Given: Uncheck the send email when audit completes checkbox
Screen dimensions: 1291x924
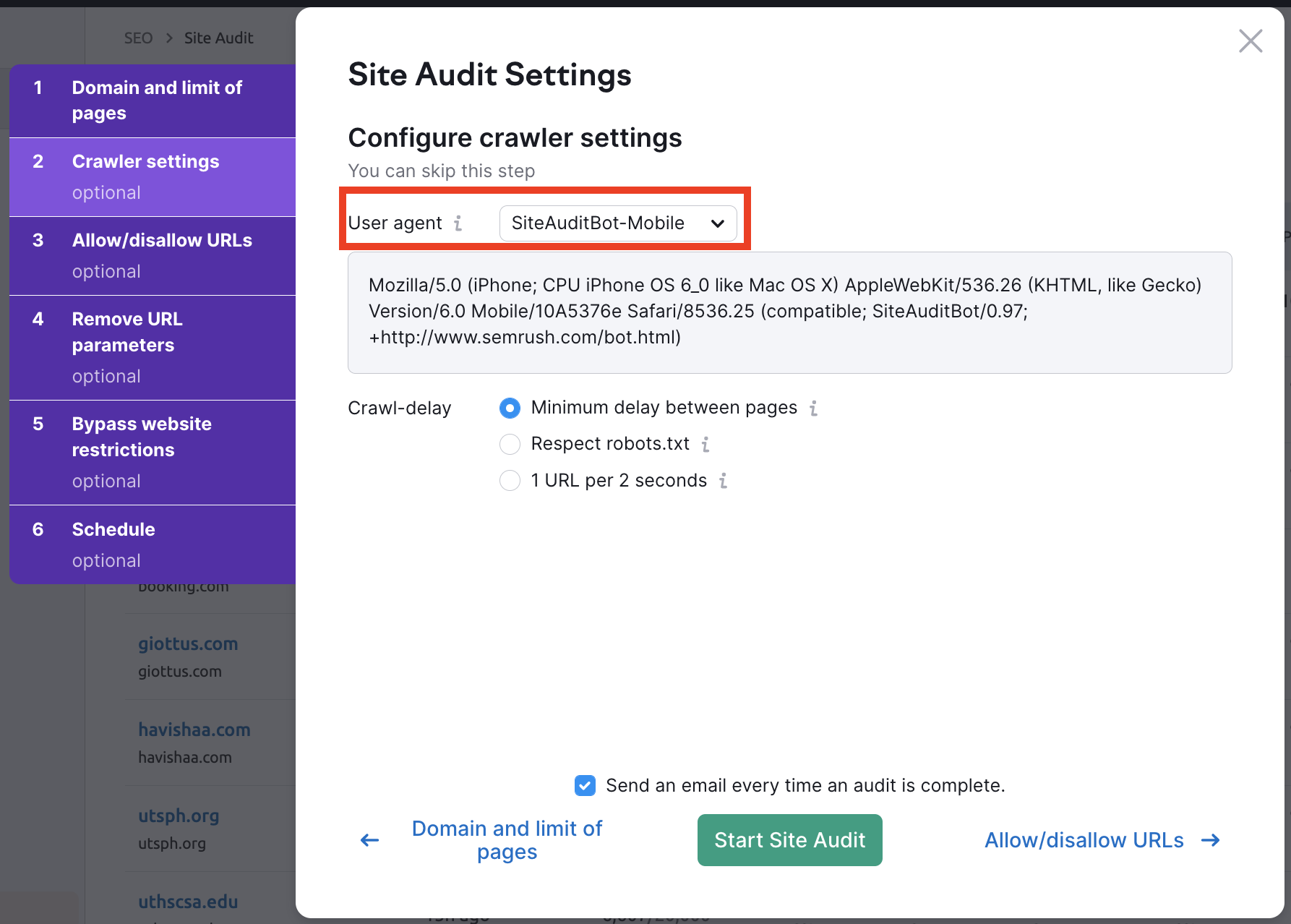Looking at the screenshot, I should tap(585, 785).
